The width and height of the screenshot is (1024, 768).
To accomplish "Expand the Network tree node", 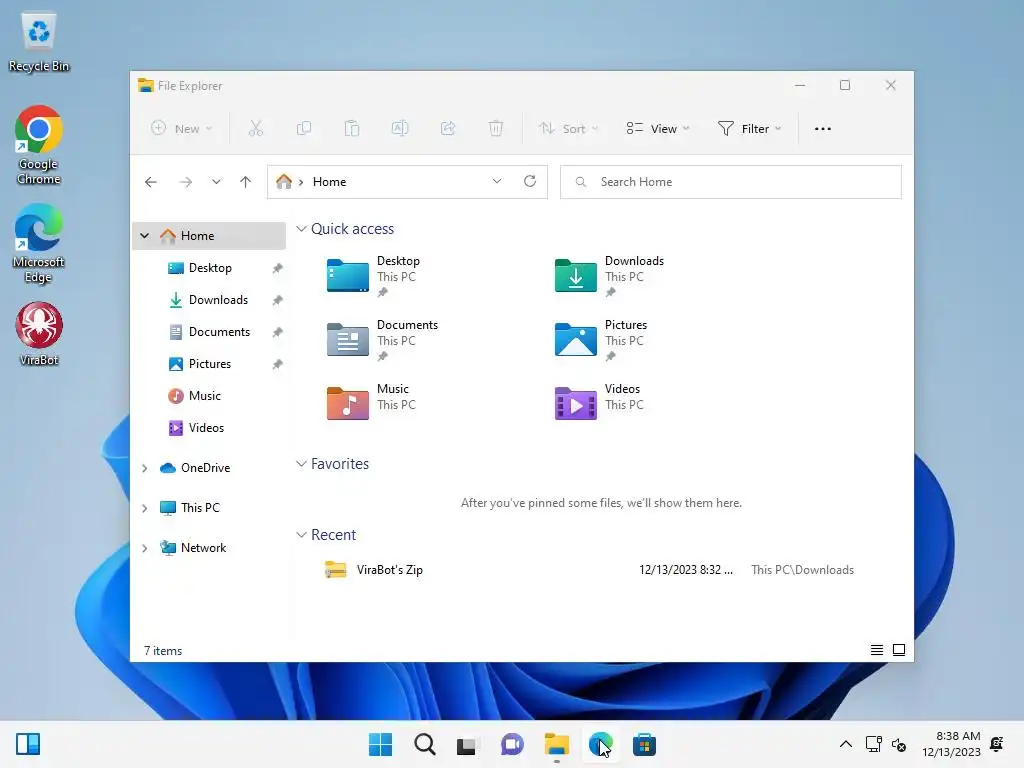I will (144, 548).
